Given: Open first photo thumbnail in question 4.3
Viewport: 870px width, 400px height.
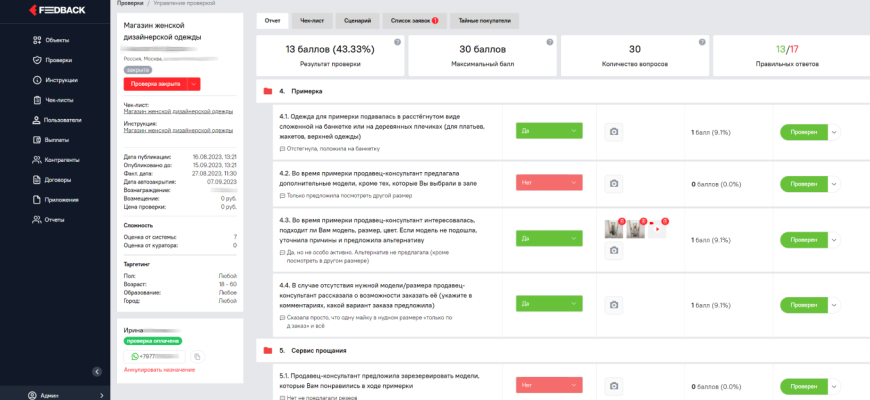Looking at the screenshot, I should click(614, 229).
